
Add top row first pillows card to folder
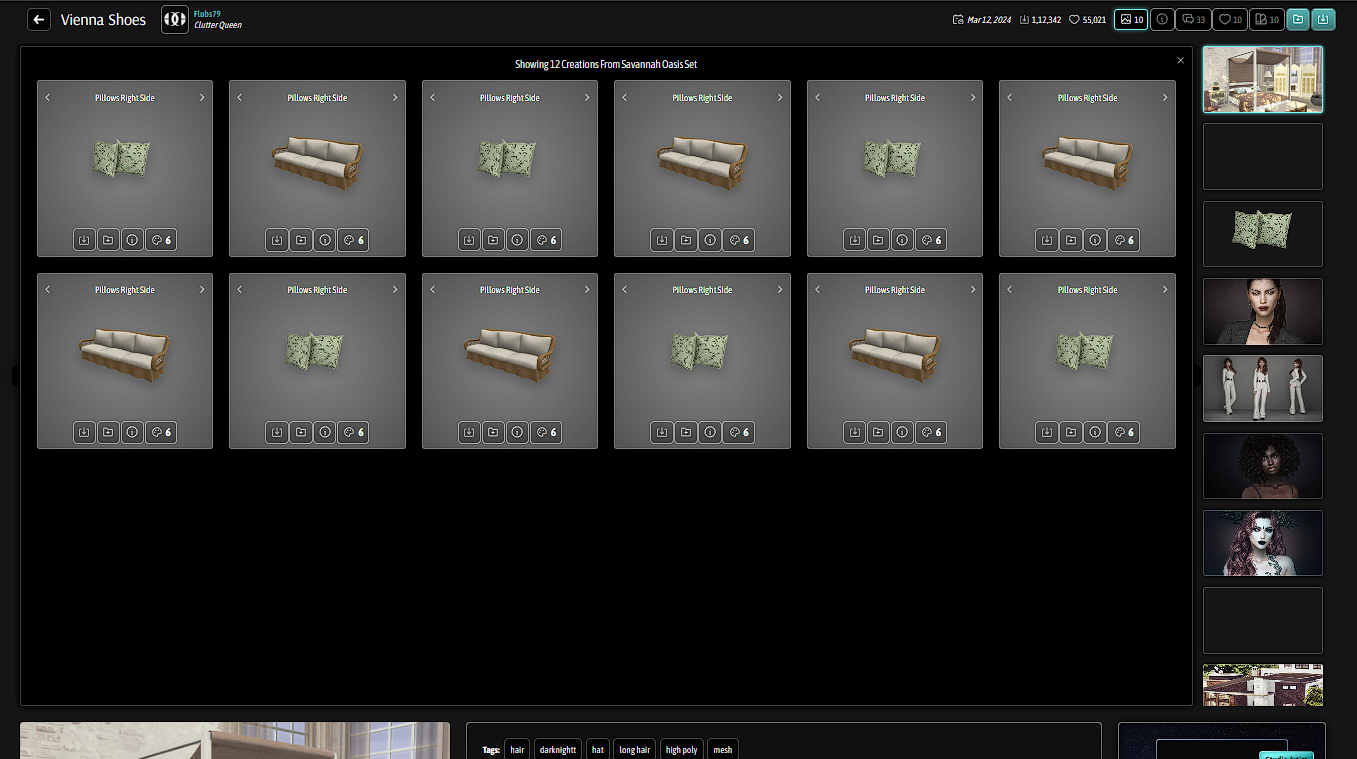click(108, 240)
